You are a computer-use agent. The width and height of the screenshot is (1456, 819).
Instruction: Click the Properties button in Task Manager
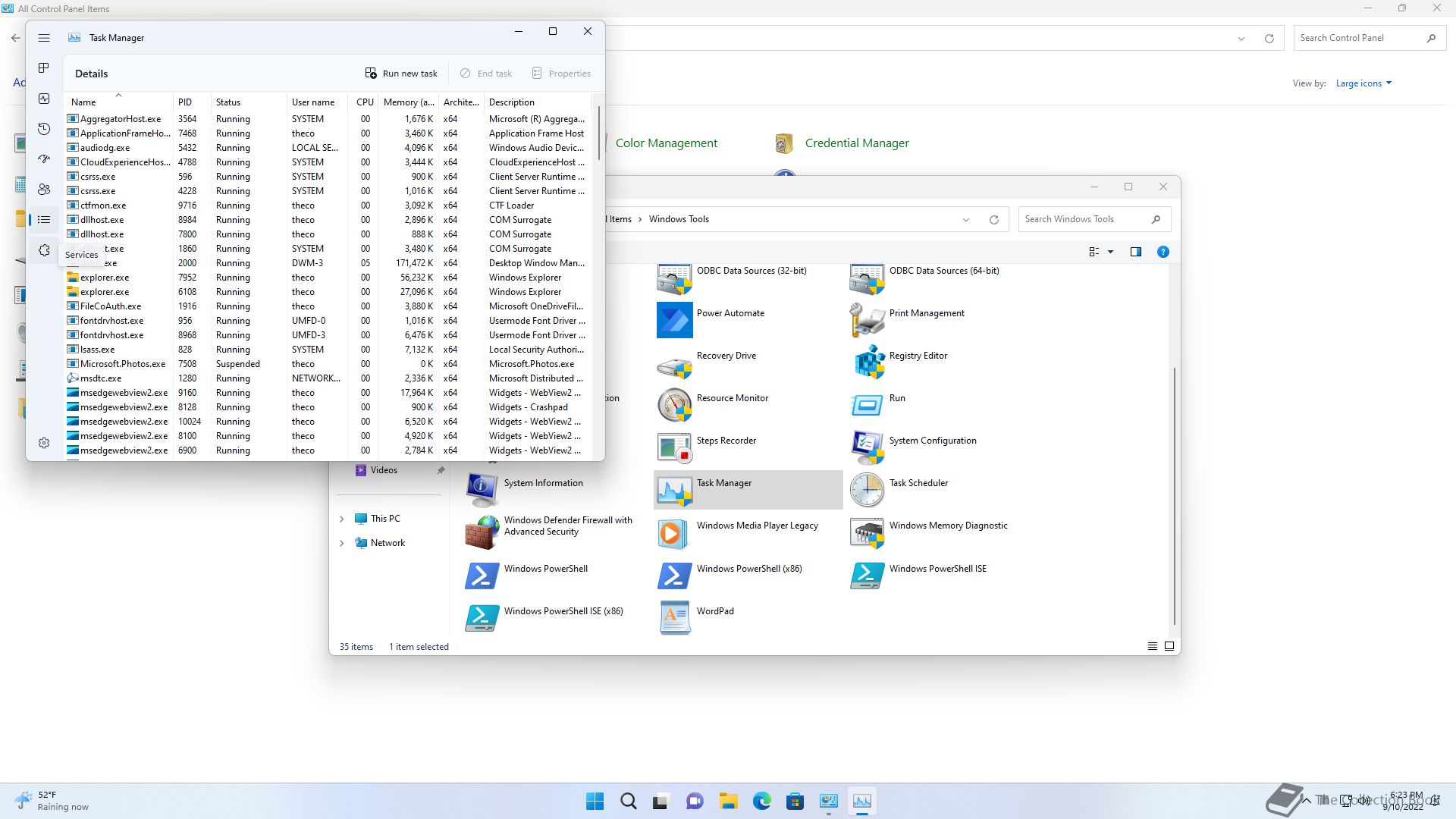pyautogui.click(x=561, y=74)
